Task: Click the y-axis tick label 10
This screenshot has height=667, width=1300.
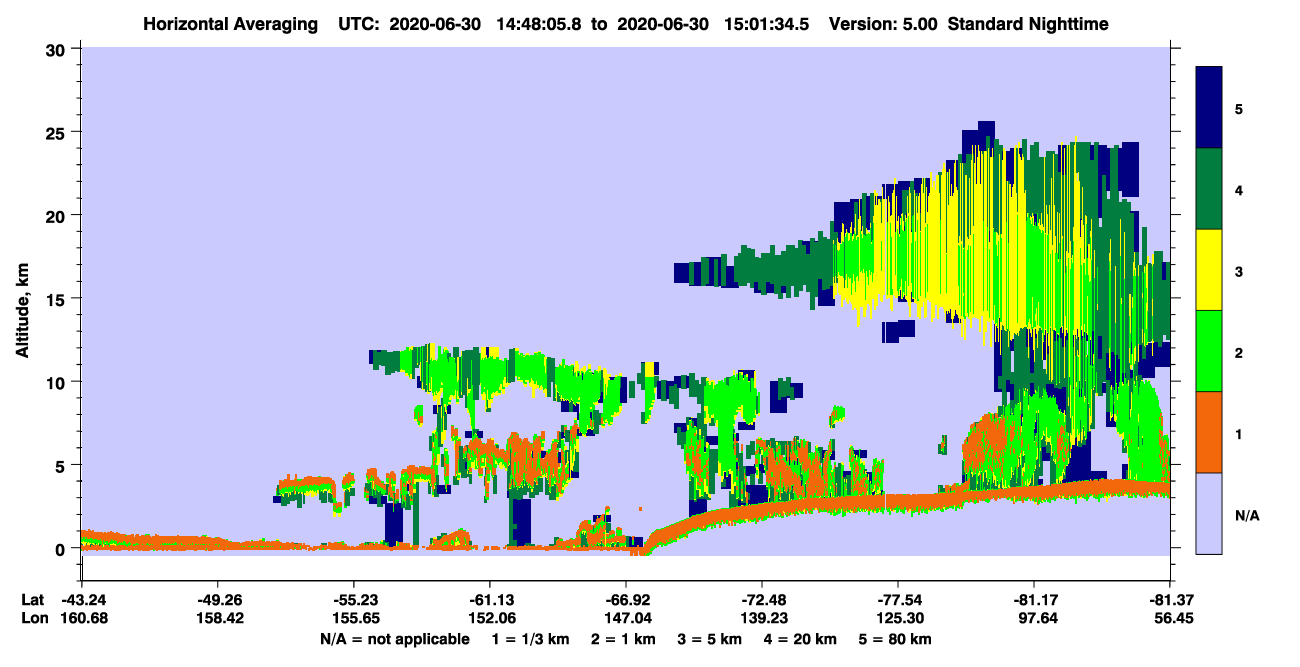Action: pyautogui.click(x=57, y=382)
